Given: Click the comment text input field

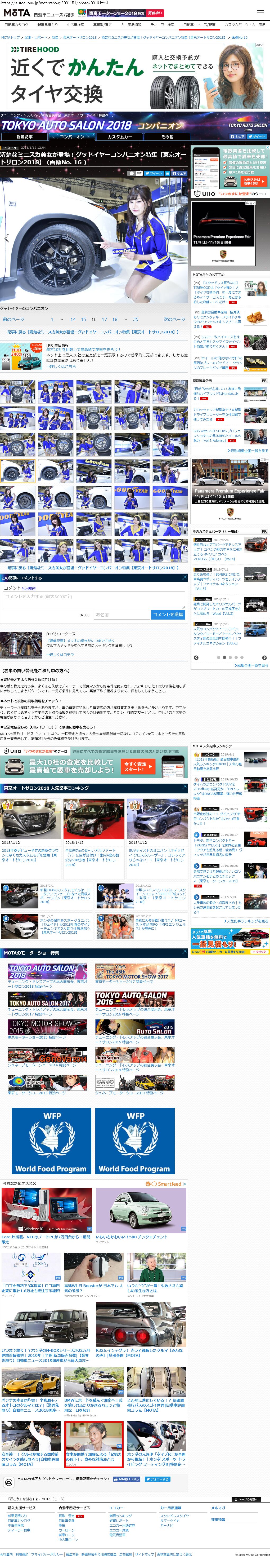Looking at the screenshot, I should click(x=94, y=601).
